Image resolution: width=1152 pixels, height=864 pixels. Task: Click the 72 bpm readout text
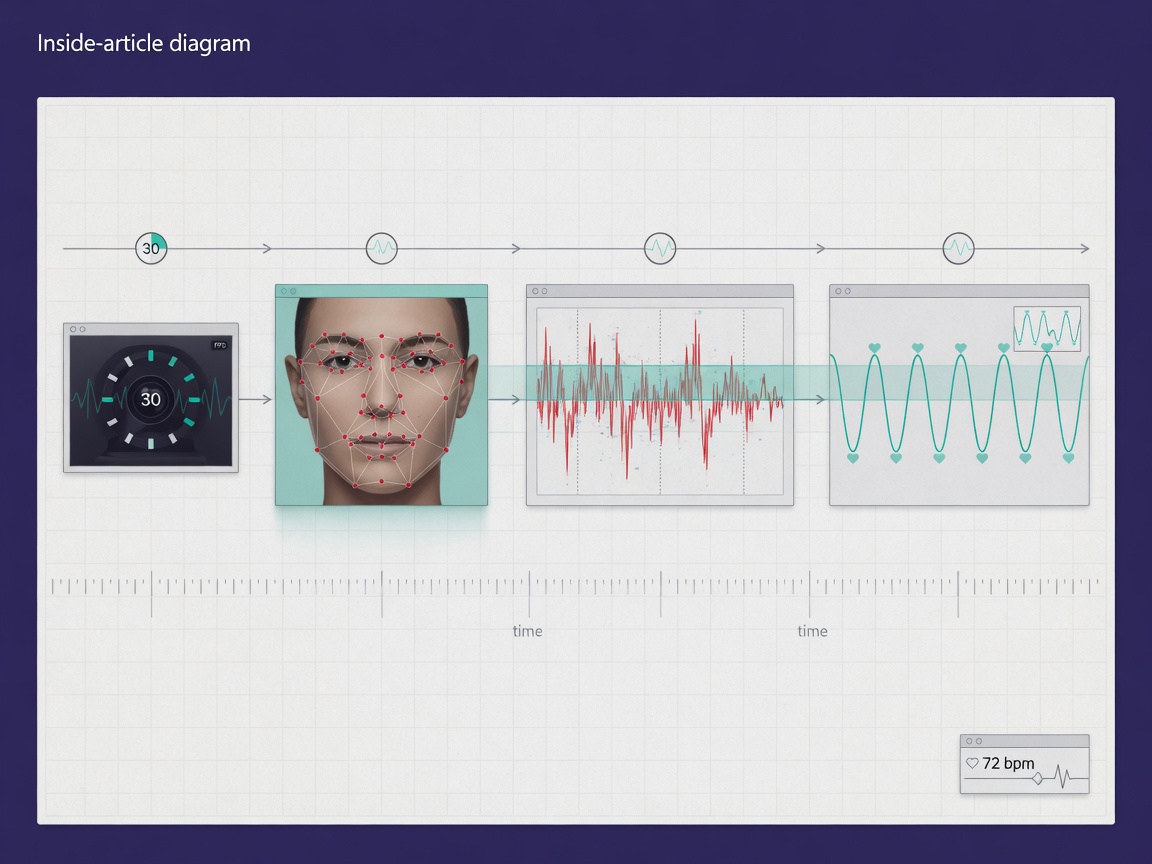(x=1008, y=763)
